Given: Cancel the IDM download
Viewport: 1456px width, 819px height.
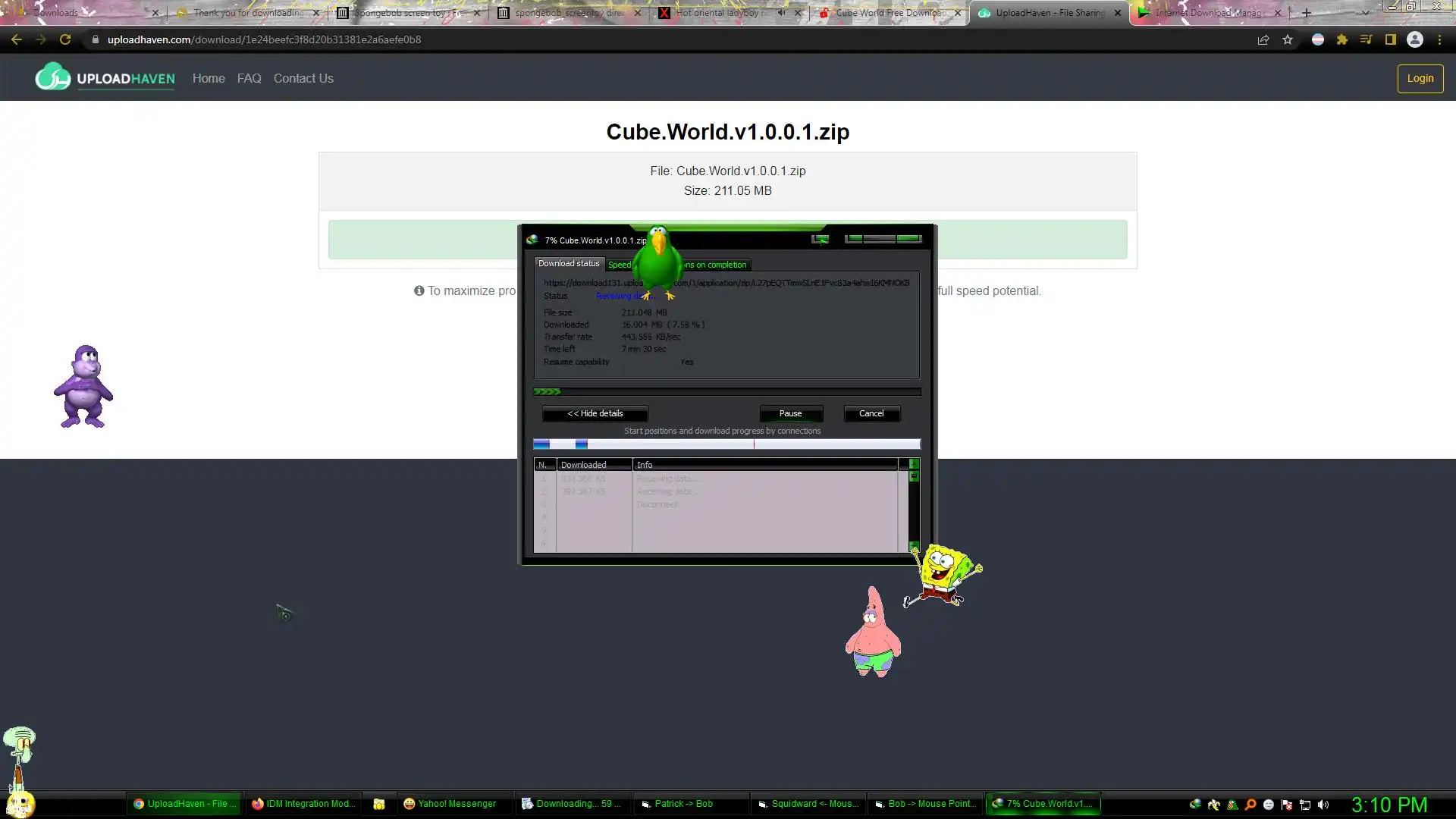Looking at the screenshot, I should (x=871, y=413).
